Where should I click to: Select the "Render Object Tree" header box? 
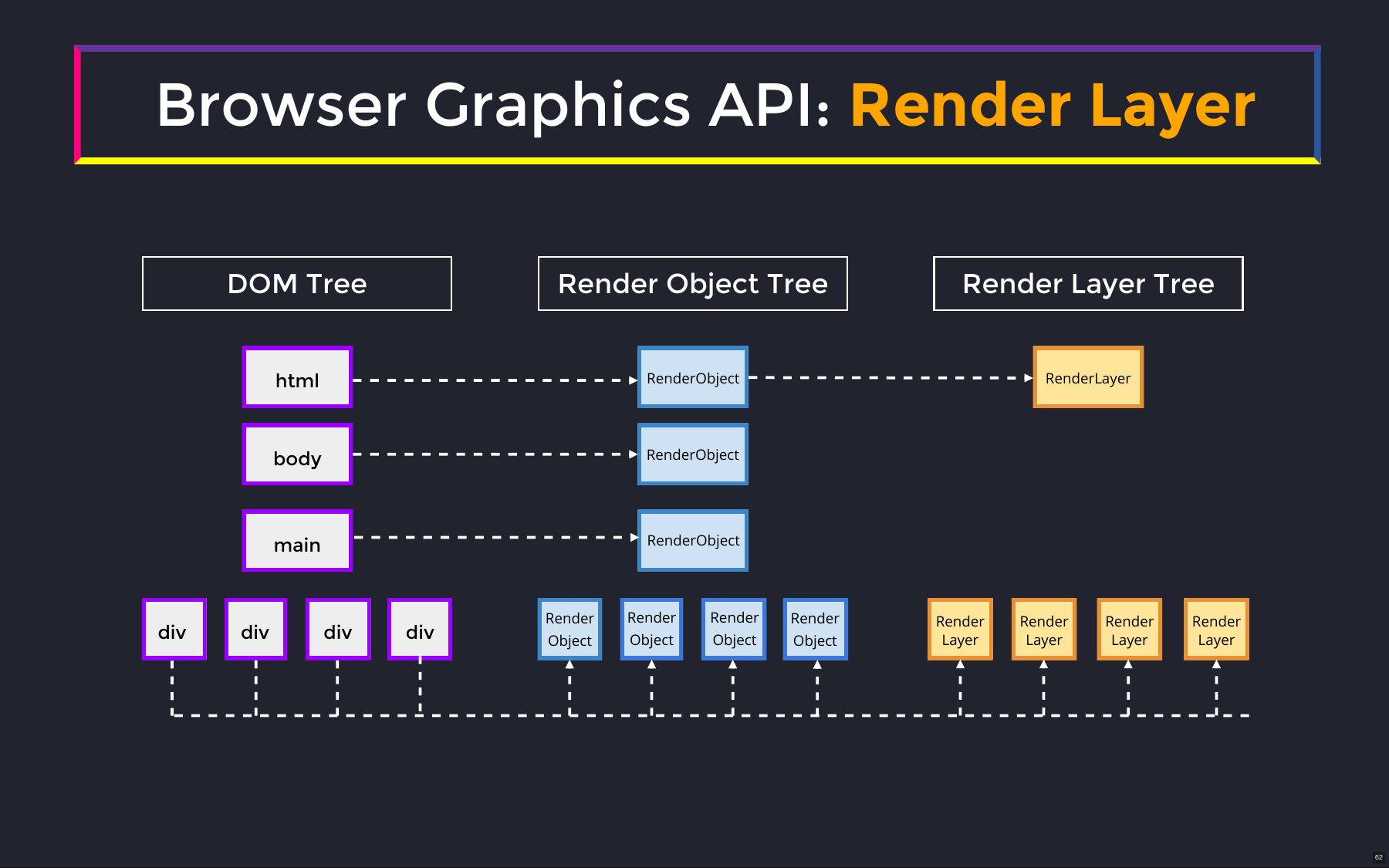tap(693, 283)
